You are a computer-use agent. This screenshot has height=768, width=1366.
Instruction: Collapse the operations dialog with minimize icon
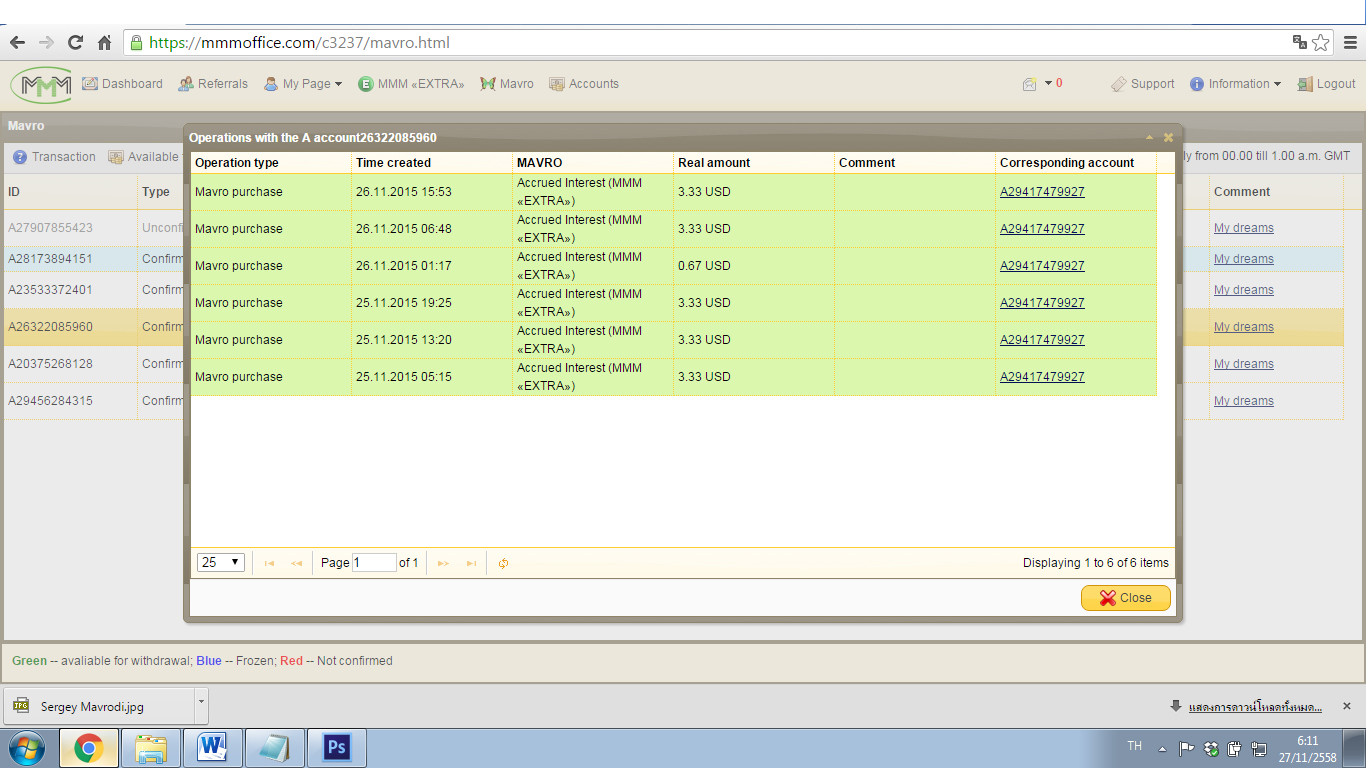coord(1150,137)
